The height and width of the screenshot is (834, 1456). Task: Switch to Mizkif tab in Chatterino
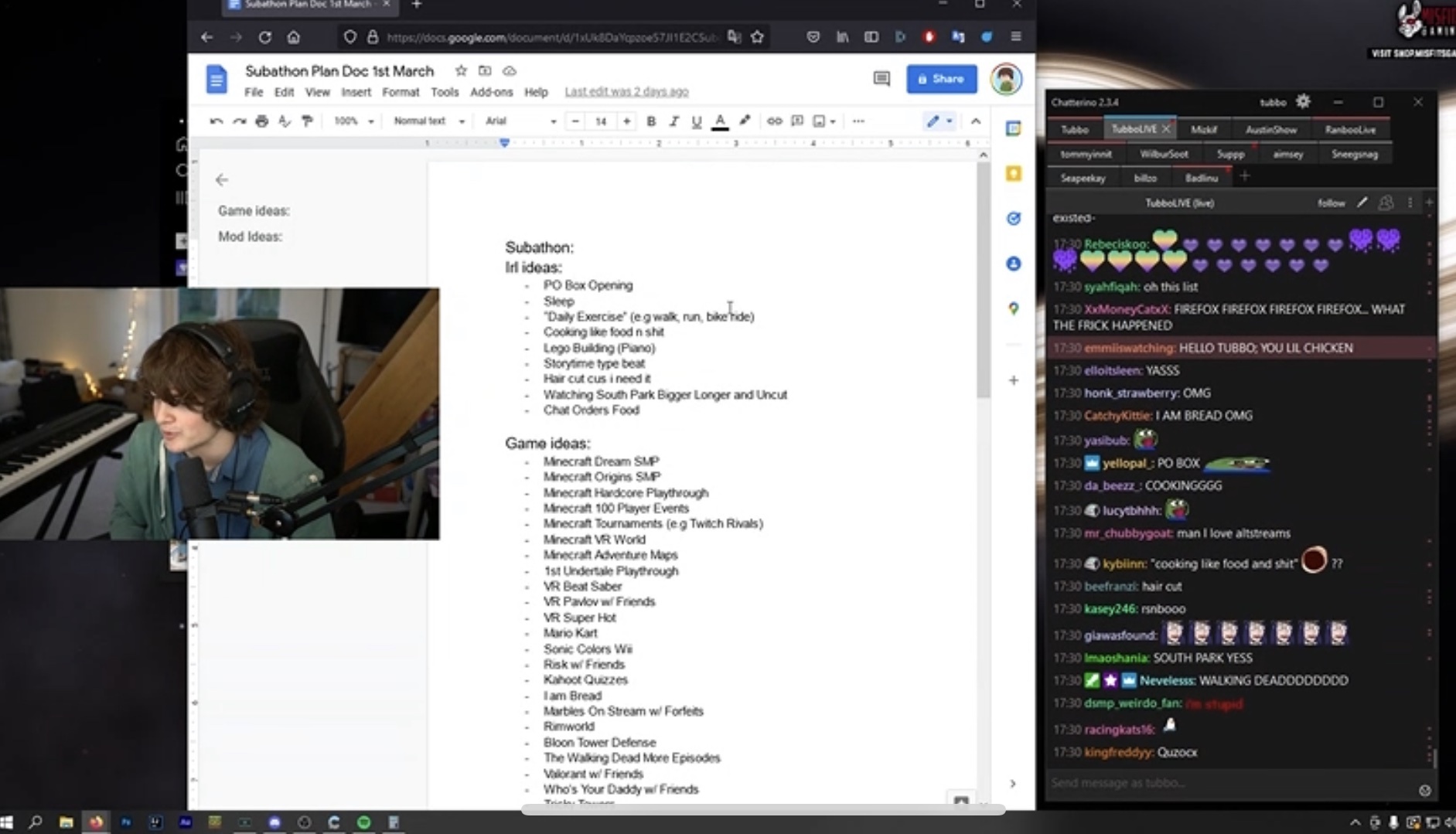click(1203, 130)
